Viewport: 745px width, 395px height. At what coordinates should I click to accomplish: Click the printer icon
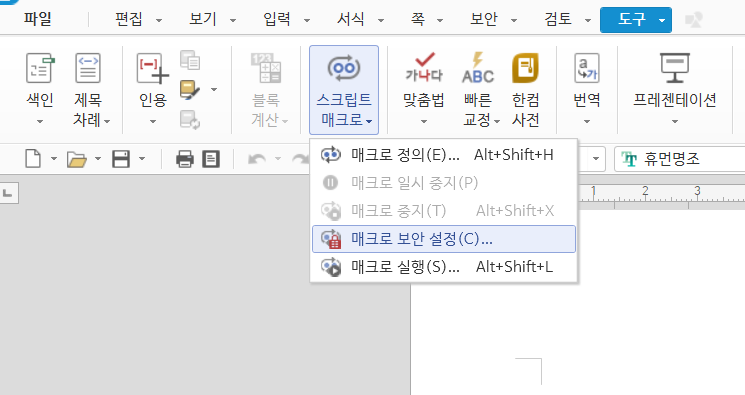click(x=184, y=159)
